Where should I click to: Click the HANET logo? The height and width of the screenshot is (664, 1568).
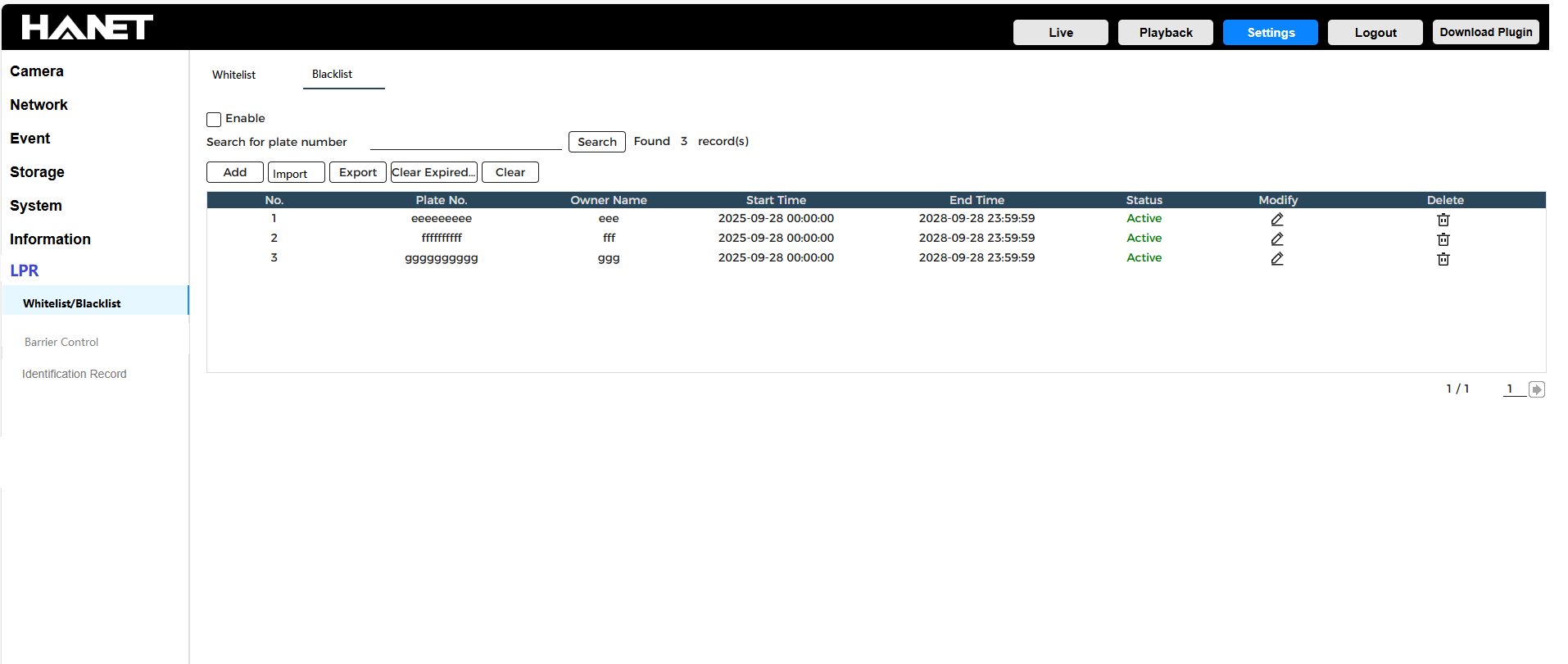[87, 28]
